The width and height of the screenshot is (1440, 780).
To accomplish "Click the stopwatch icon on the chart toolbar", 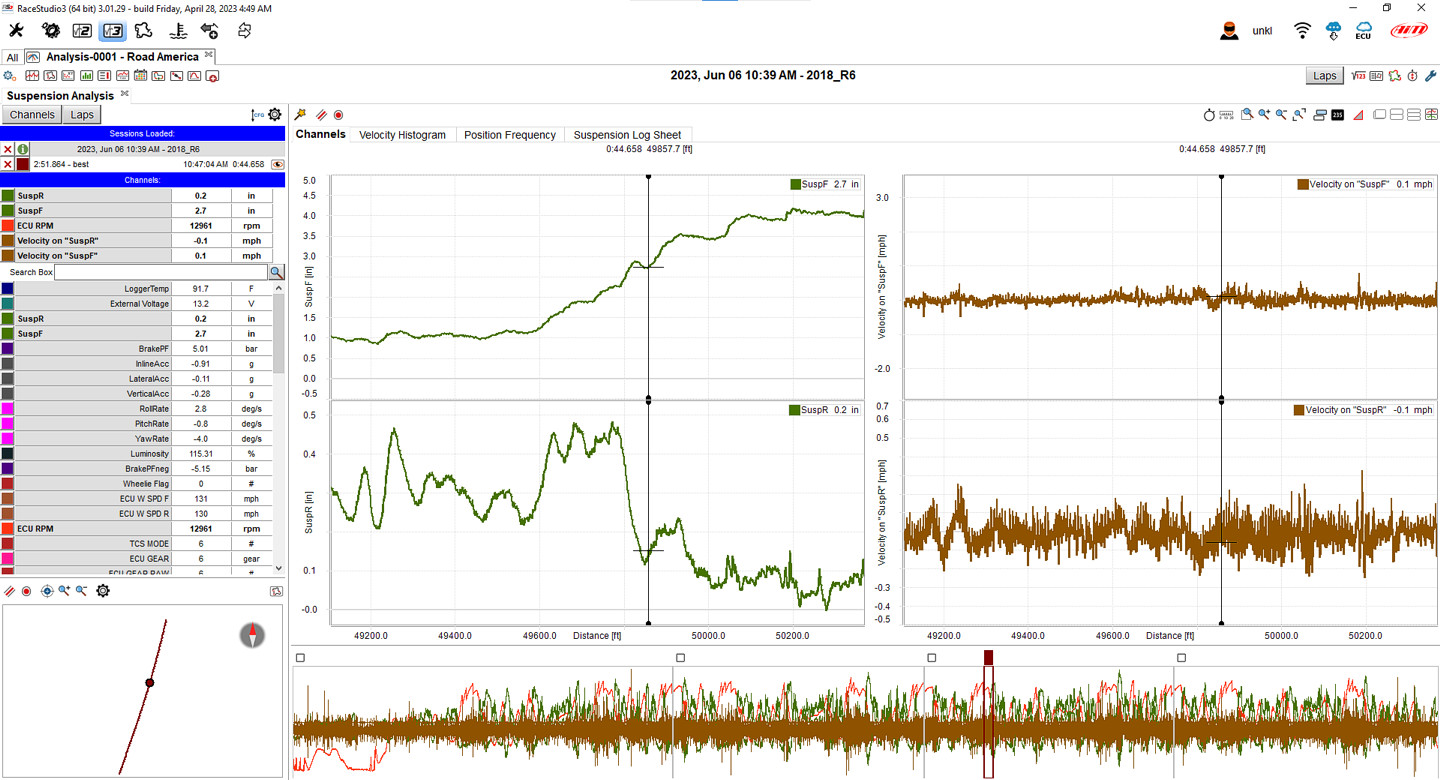I will click(x=1208, y=115).
